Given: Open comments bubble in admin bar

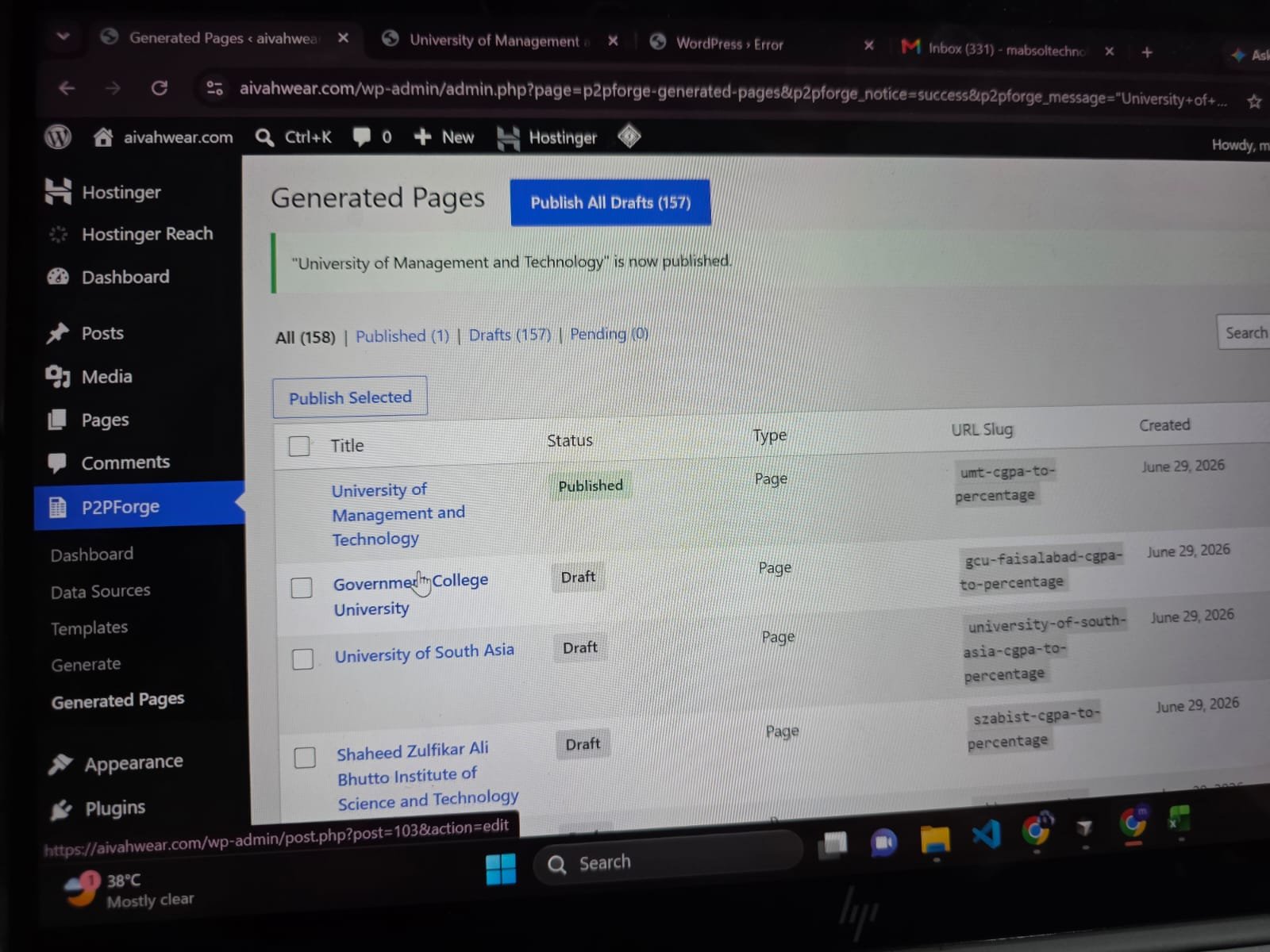Looking at the screenshot, I should (362, 137).
